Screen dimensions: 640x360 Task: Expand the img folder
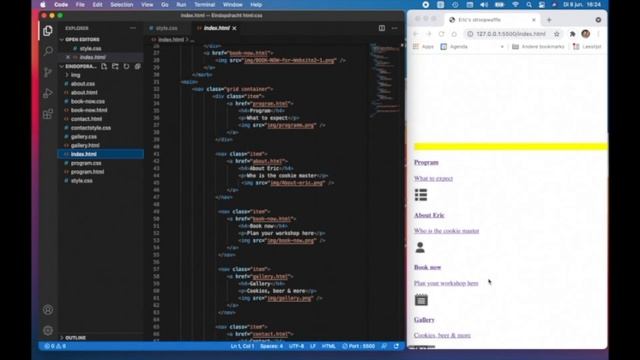[x=76, y=75]
